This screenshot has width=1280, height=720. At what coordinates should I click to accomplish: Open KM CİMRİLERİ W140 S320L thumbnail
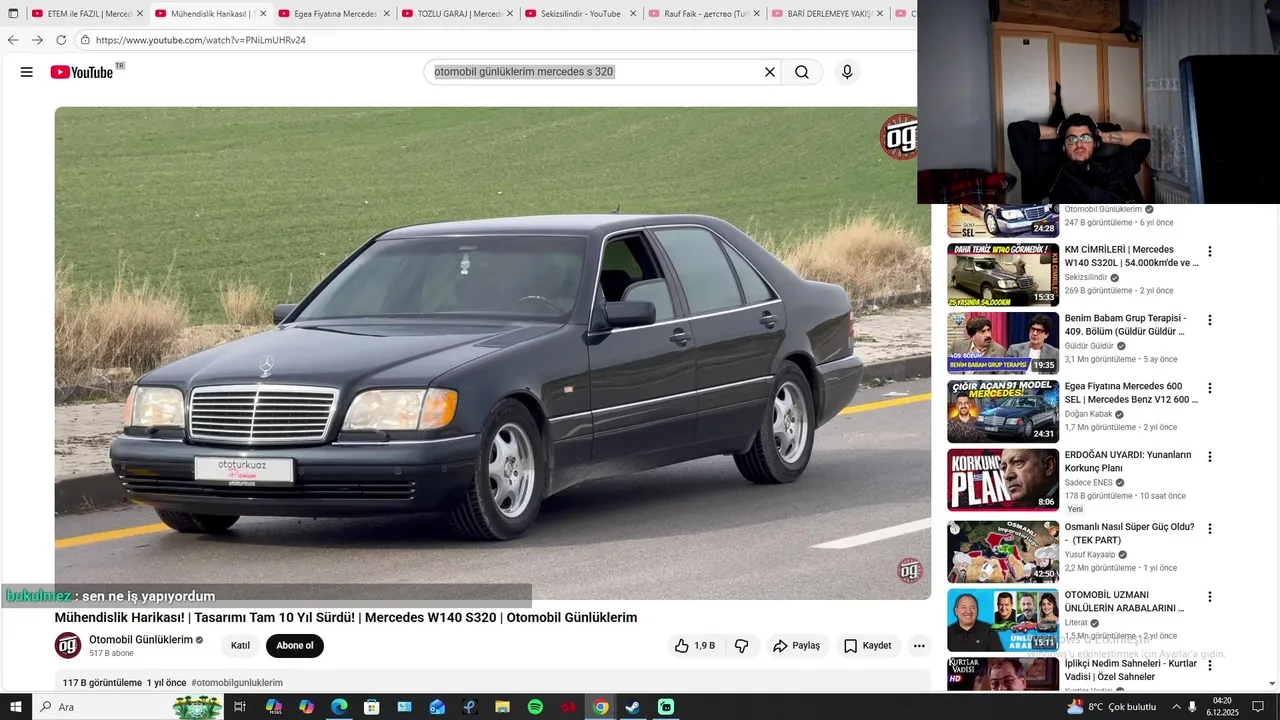tap(1003, 275)
